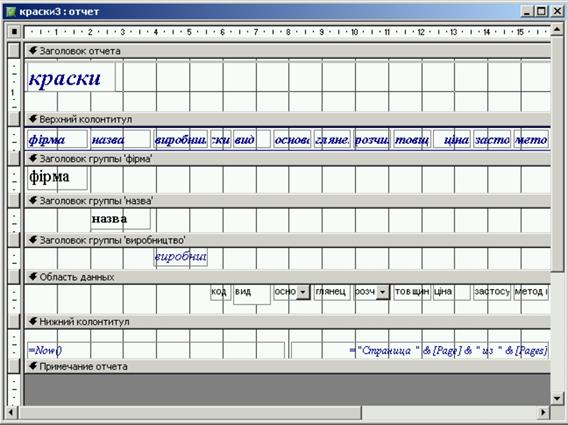568x425 pixels.
Task: Select the 'вид' label in page header
Action: coord(252,139)
